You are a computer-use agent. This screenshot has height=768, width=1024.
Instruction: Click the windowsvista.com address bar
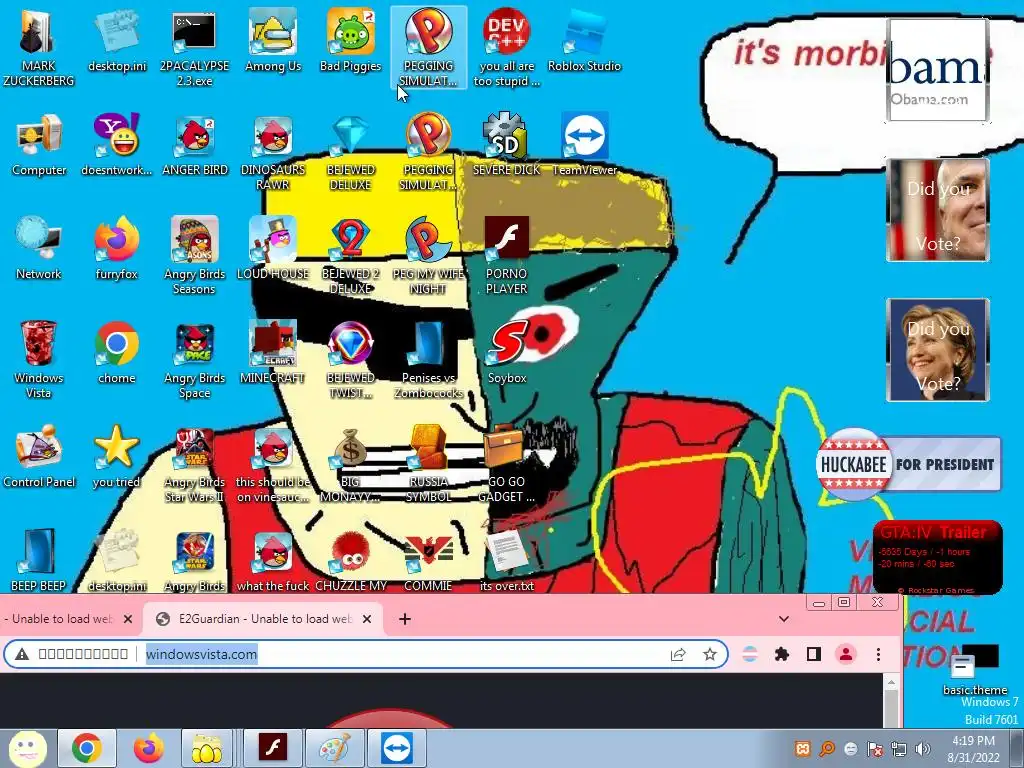click(x=366, y=654)
